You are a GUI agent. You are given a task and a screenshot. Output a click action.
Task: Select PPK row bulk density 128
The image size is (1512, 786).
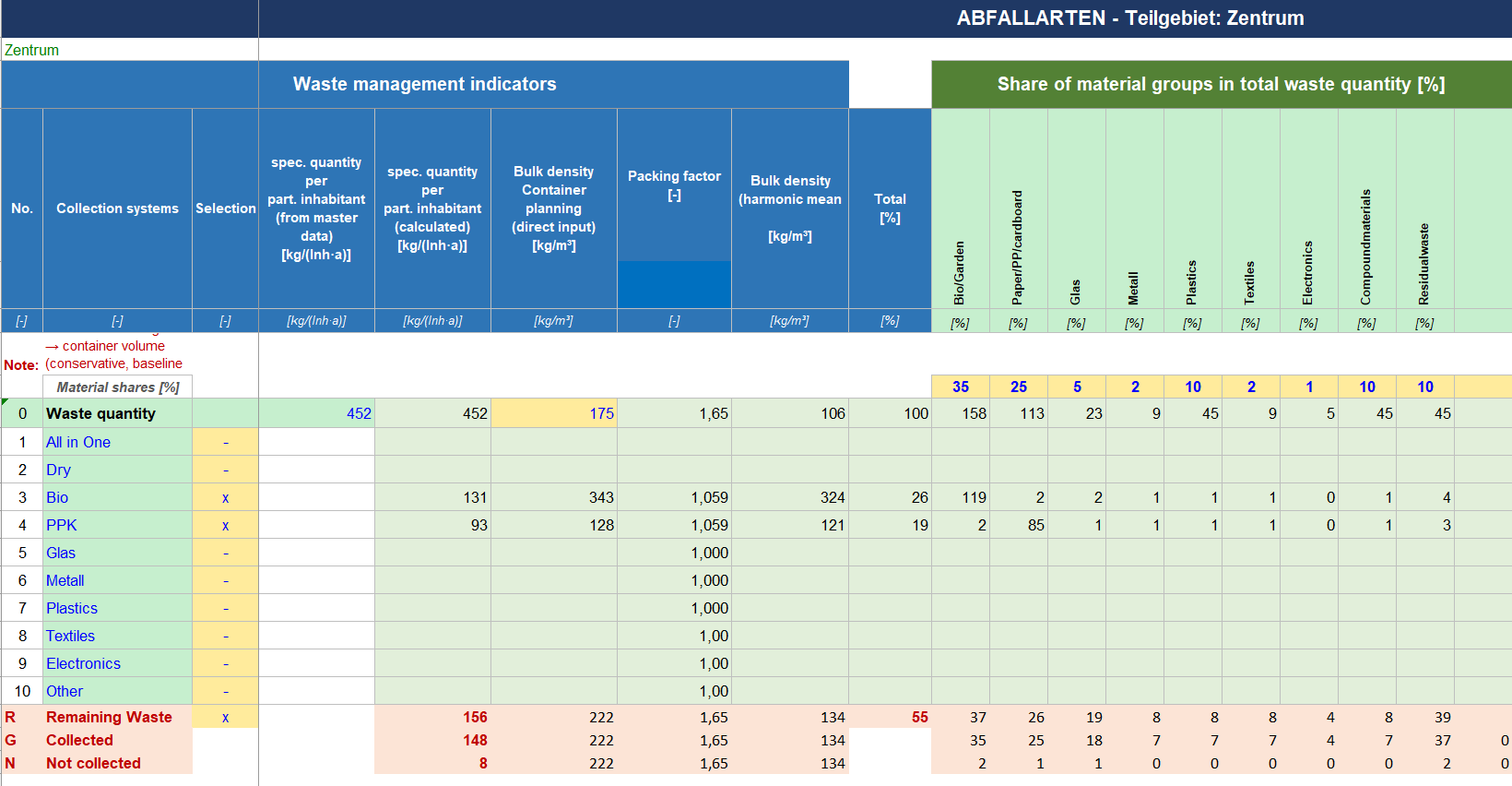point(554,525)
